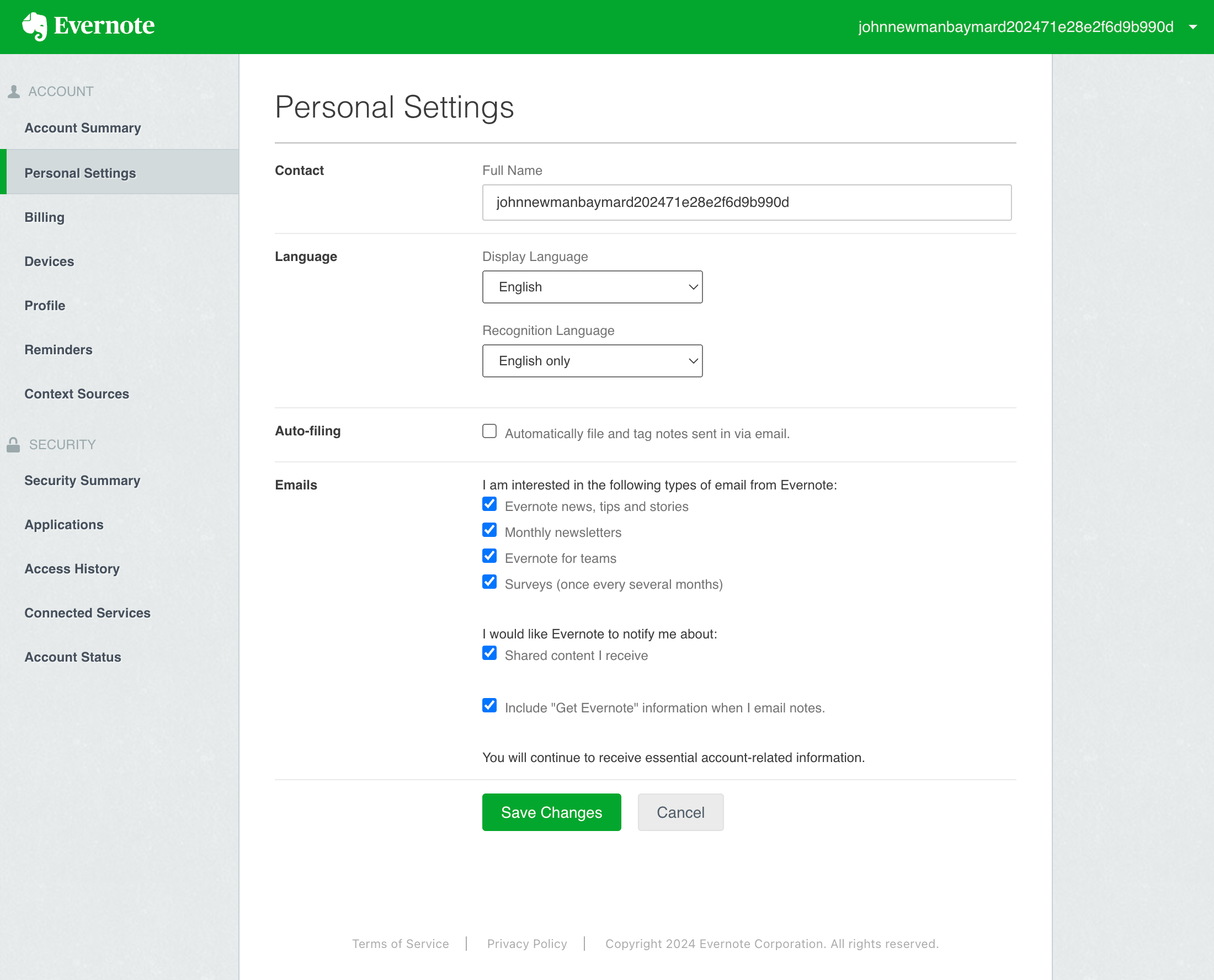This screenshot has height=980, width=1214.
Task: Select Devices in the sidebar
Action: (x=49, y=261)
